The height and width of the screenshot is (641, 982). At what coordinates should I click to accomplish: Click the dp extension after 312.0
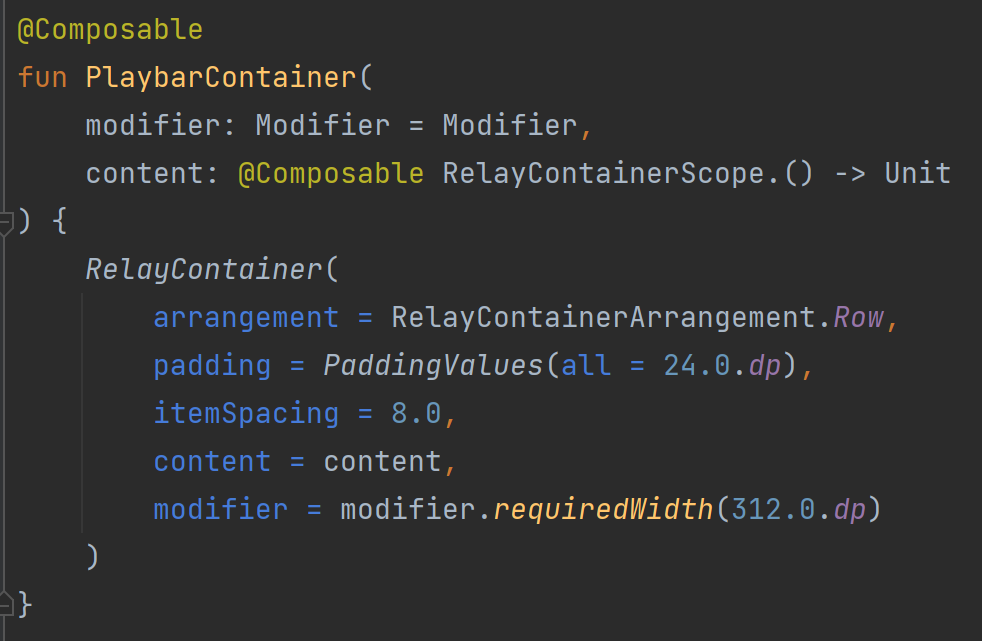pos(850,510)
